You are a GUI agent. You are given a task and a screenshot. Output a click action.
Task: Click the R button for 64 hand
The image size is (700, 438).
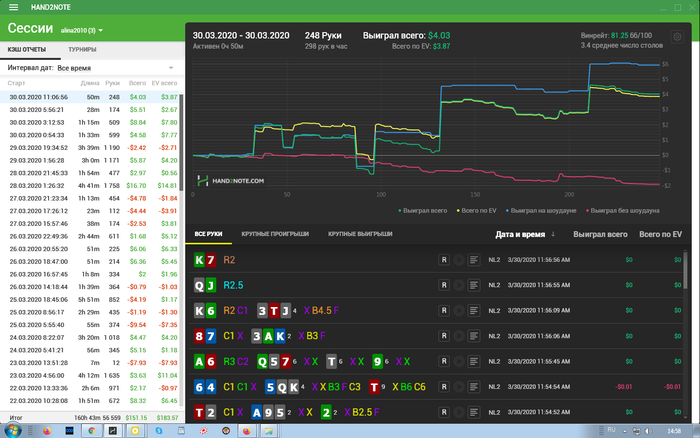coord(444,387)
